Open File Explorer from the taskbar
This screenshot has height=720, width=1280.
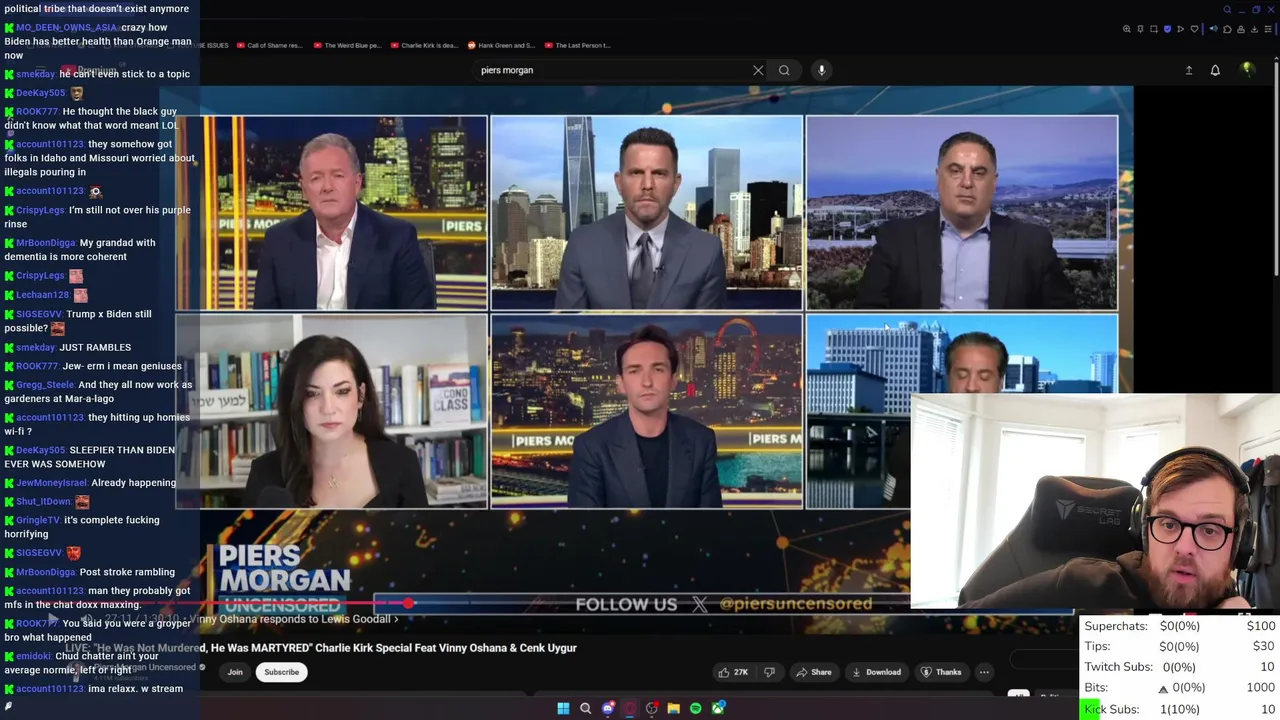pos(674,708)
